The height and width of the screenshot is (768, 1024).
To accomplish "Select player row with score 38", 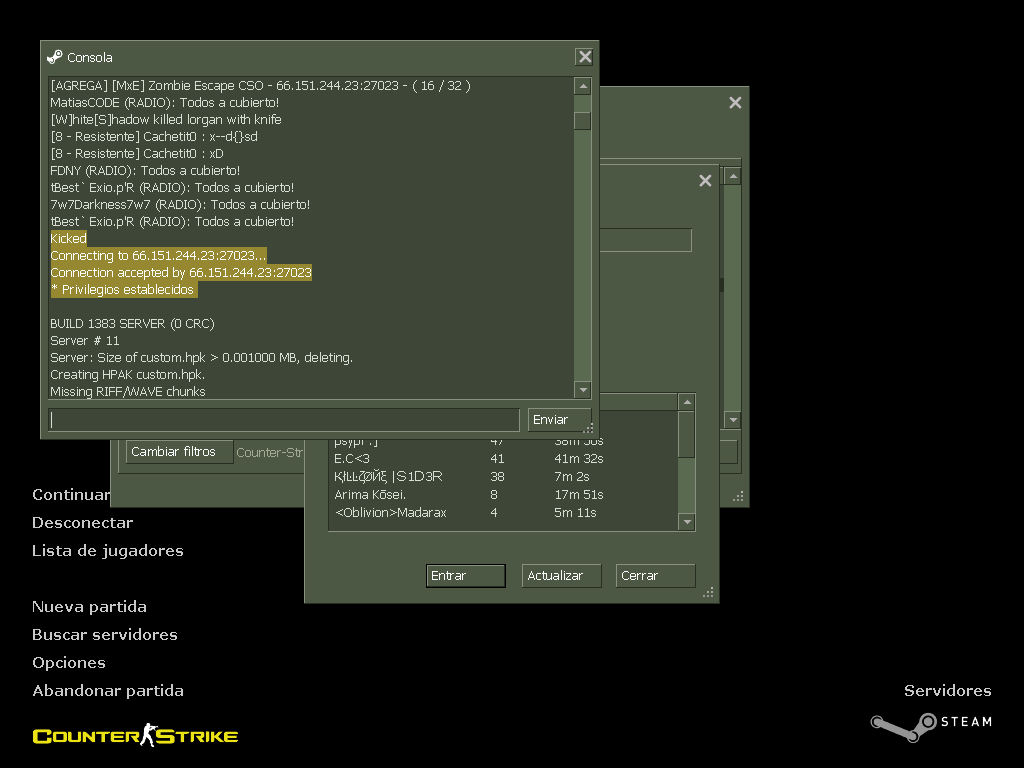I will click(x=504, y=477).
